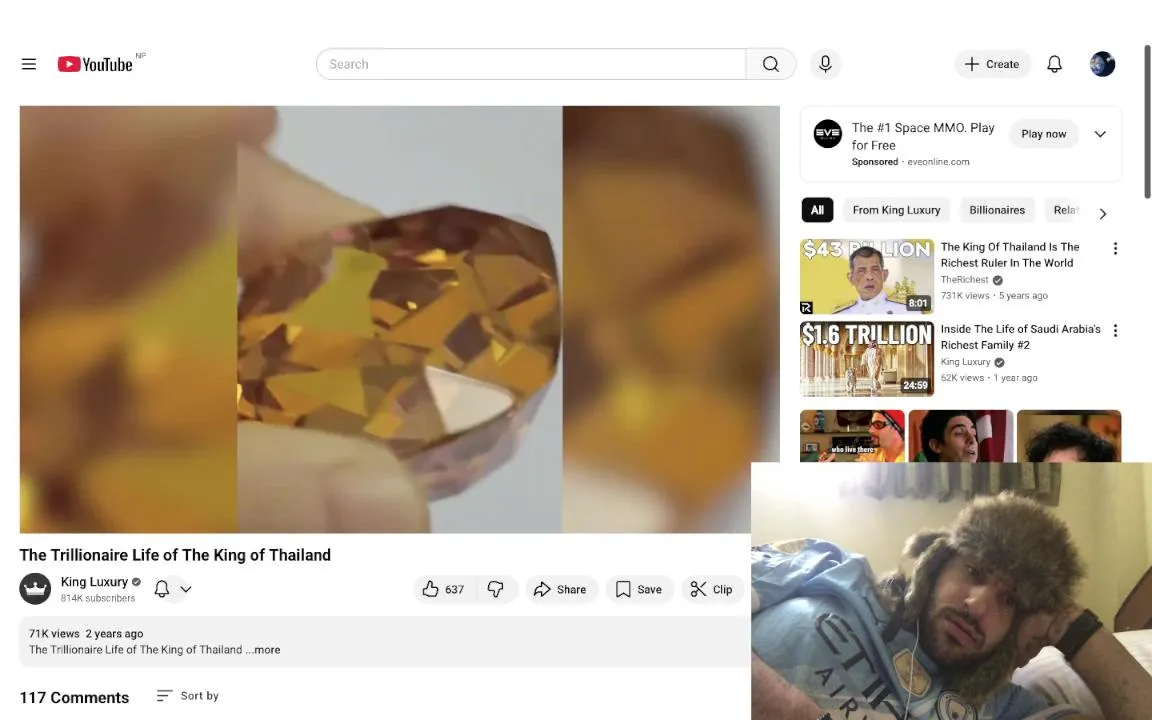
Task: Show more filter chips with arrow
Action: (x=1102, y=214)
